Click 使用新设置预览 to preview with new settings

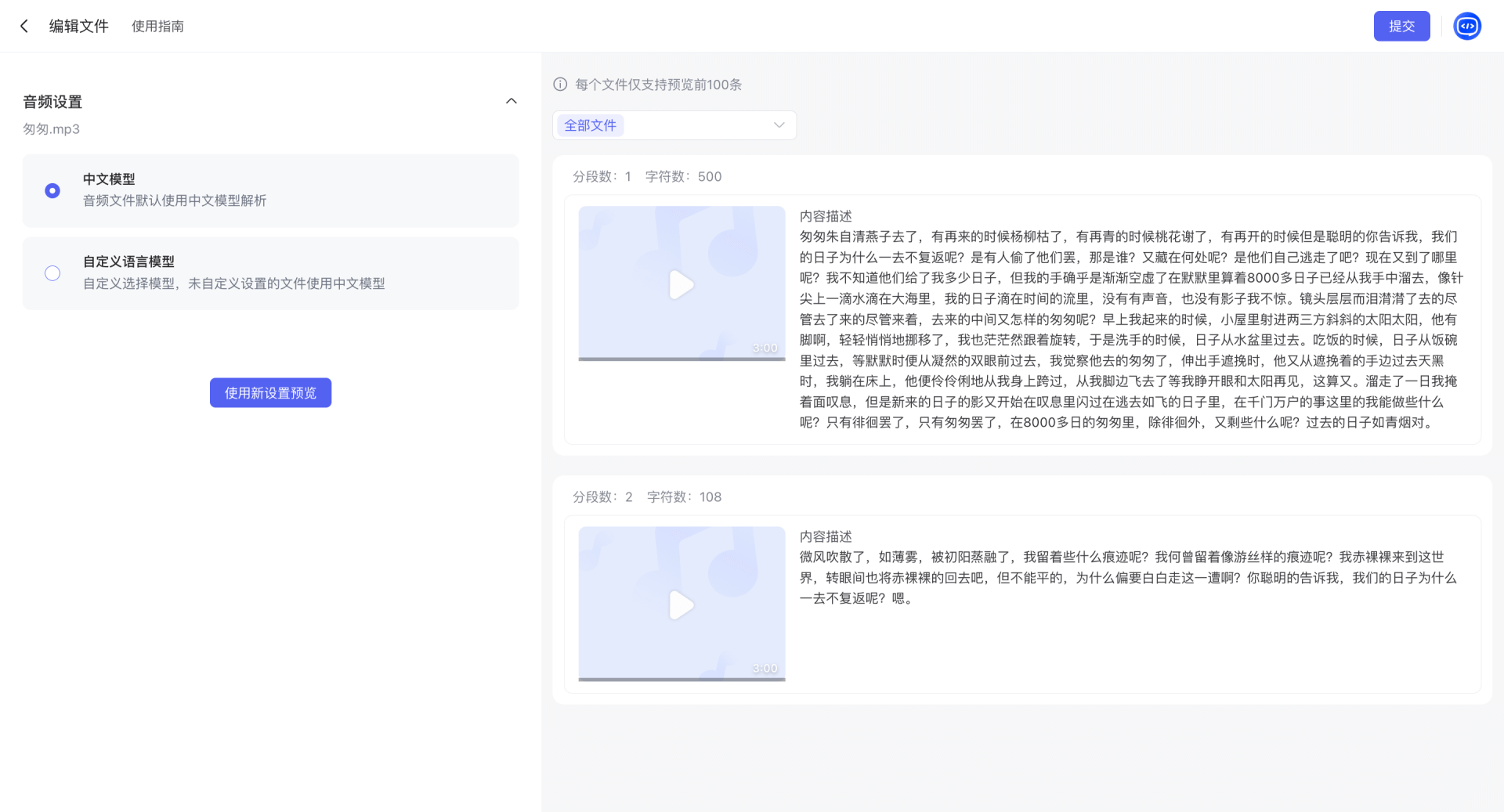pyautogui.click(x=270, y=392)
